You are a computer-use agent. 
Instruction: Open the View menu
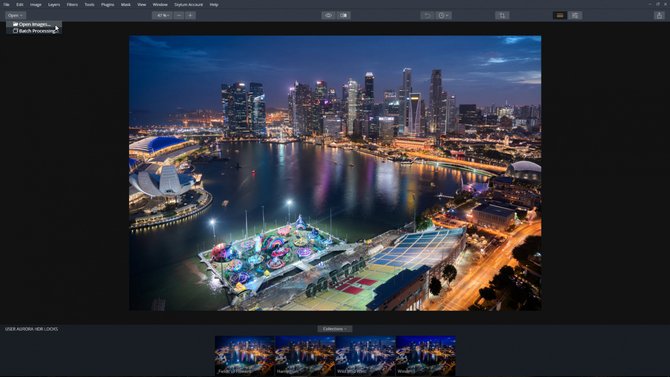click(x=141, y=4)
